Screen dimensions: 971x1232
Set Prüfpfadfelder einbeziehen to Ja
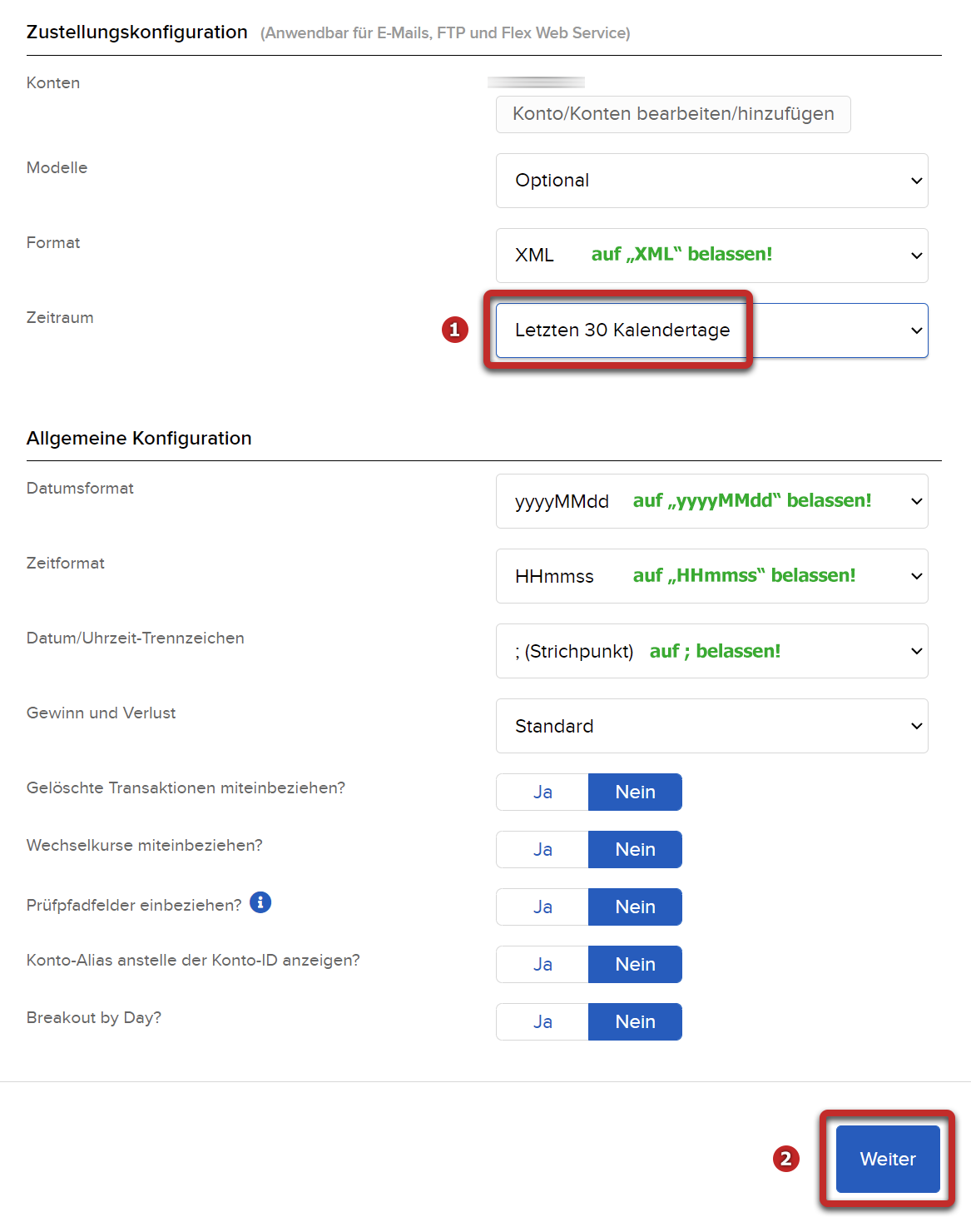(542, 907)
